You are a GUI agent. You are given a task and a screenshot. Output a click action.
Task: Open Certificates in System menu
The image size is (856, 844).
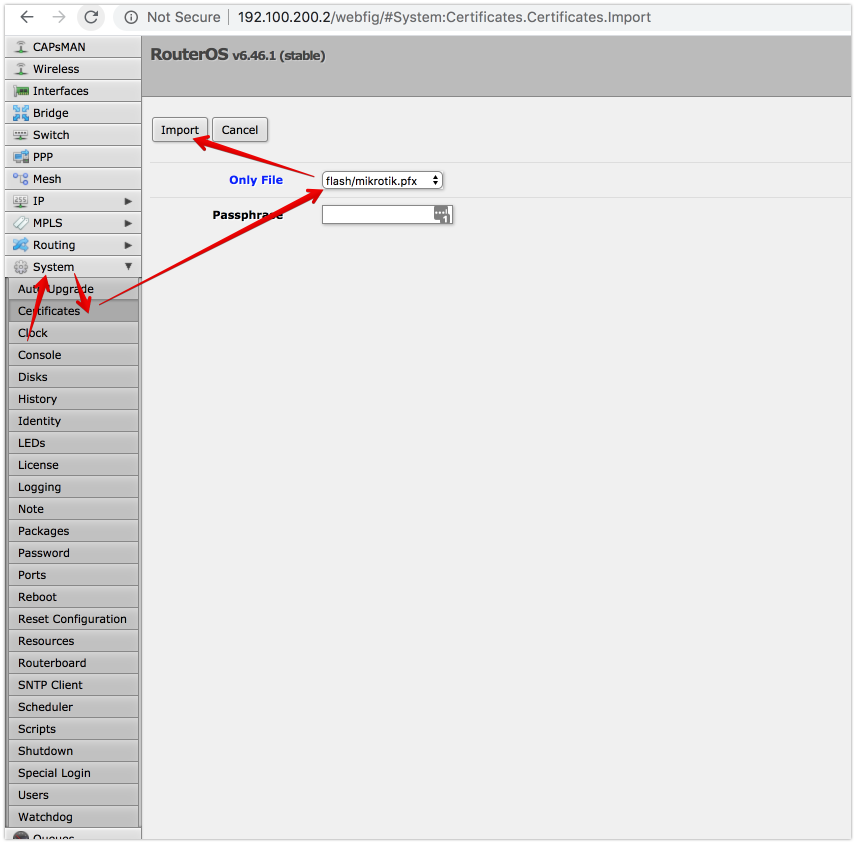click(x=49, y=311)
